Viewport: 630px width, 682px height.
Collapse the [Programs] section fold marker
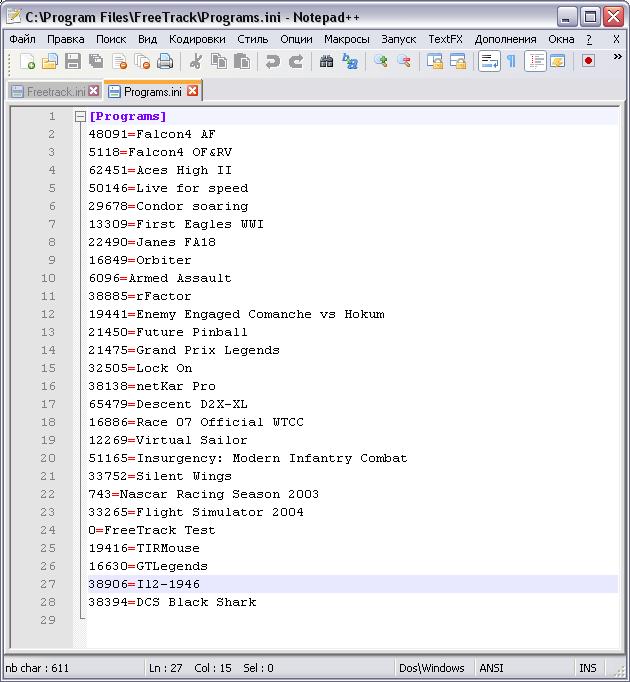pos(80,117)
